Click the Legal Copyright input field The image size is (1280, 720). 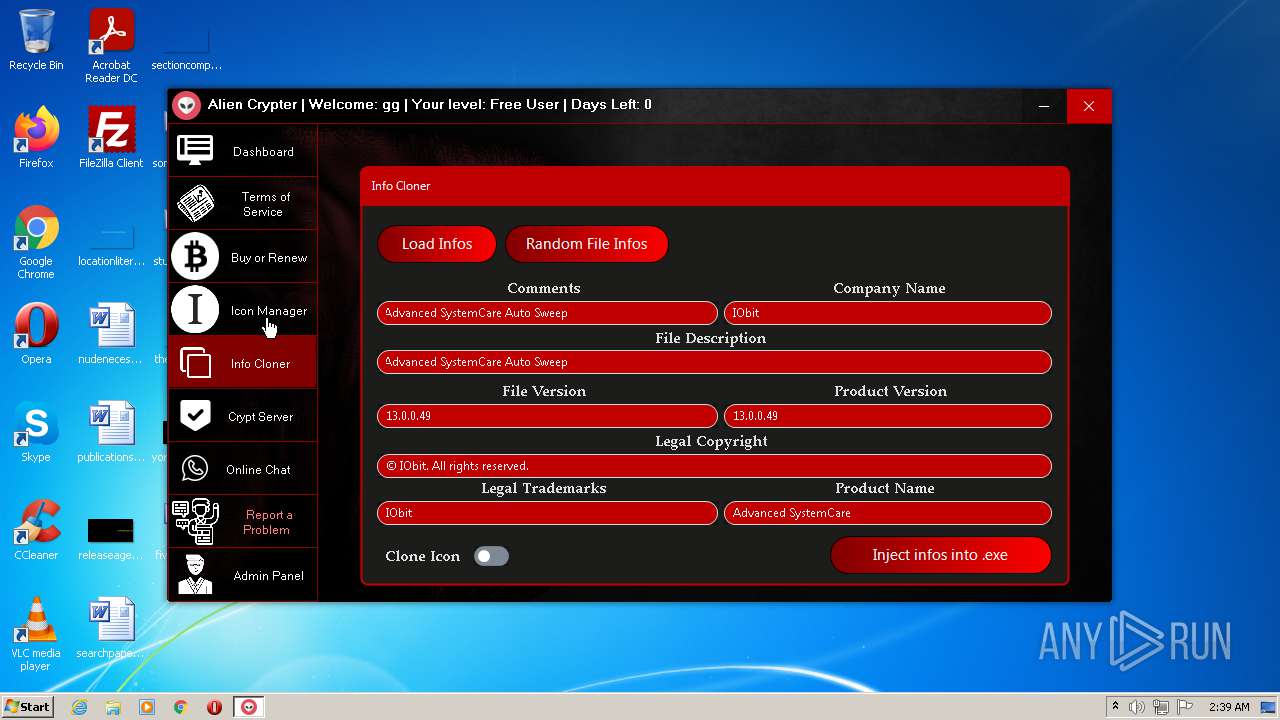point(714,466)
